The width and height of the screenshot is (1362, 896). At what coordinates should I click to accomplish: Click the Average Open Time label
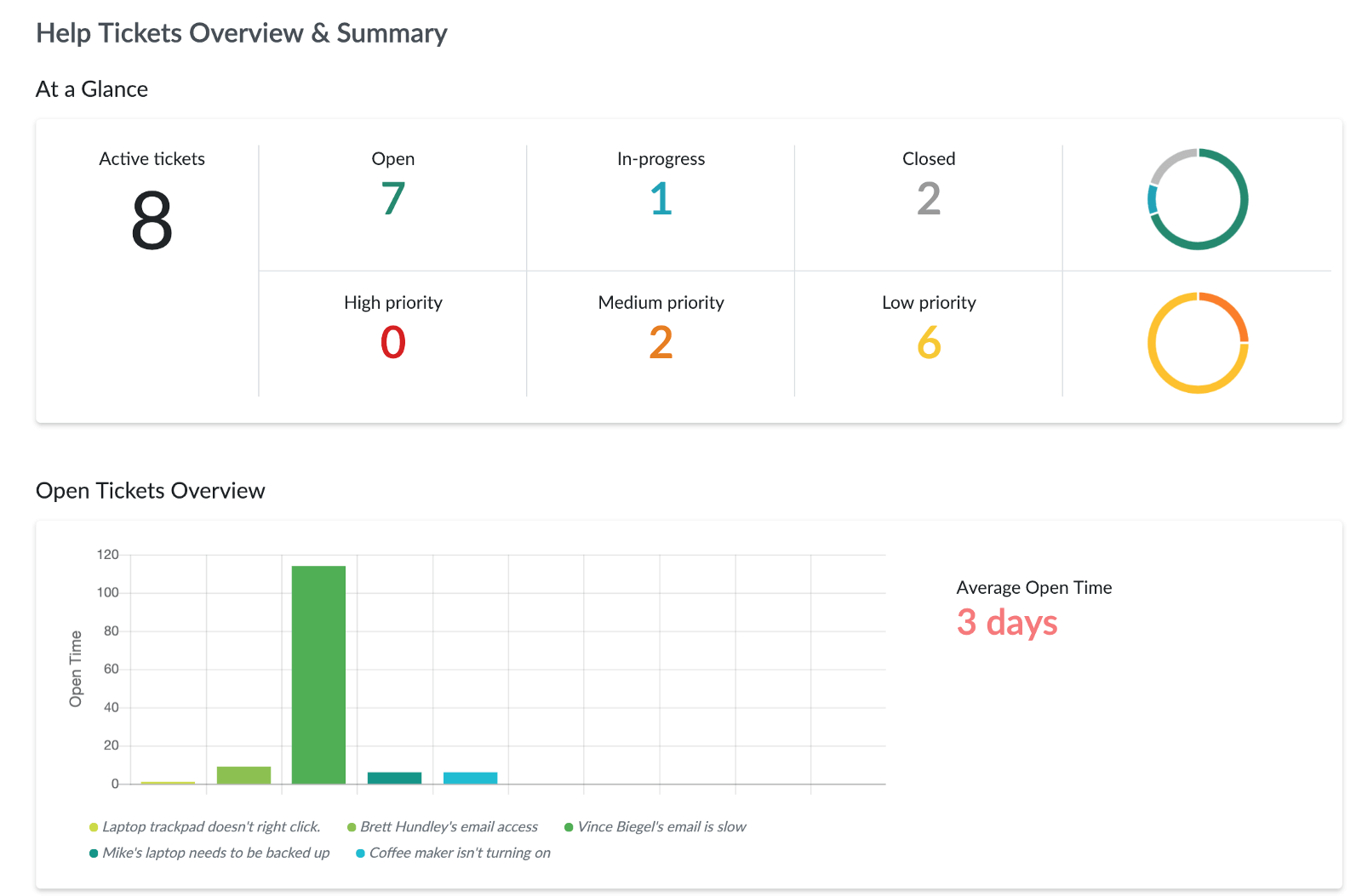(x=1034, y=588)
